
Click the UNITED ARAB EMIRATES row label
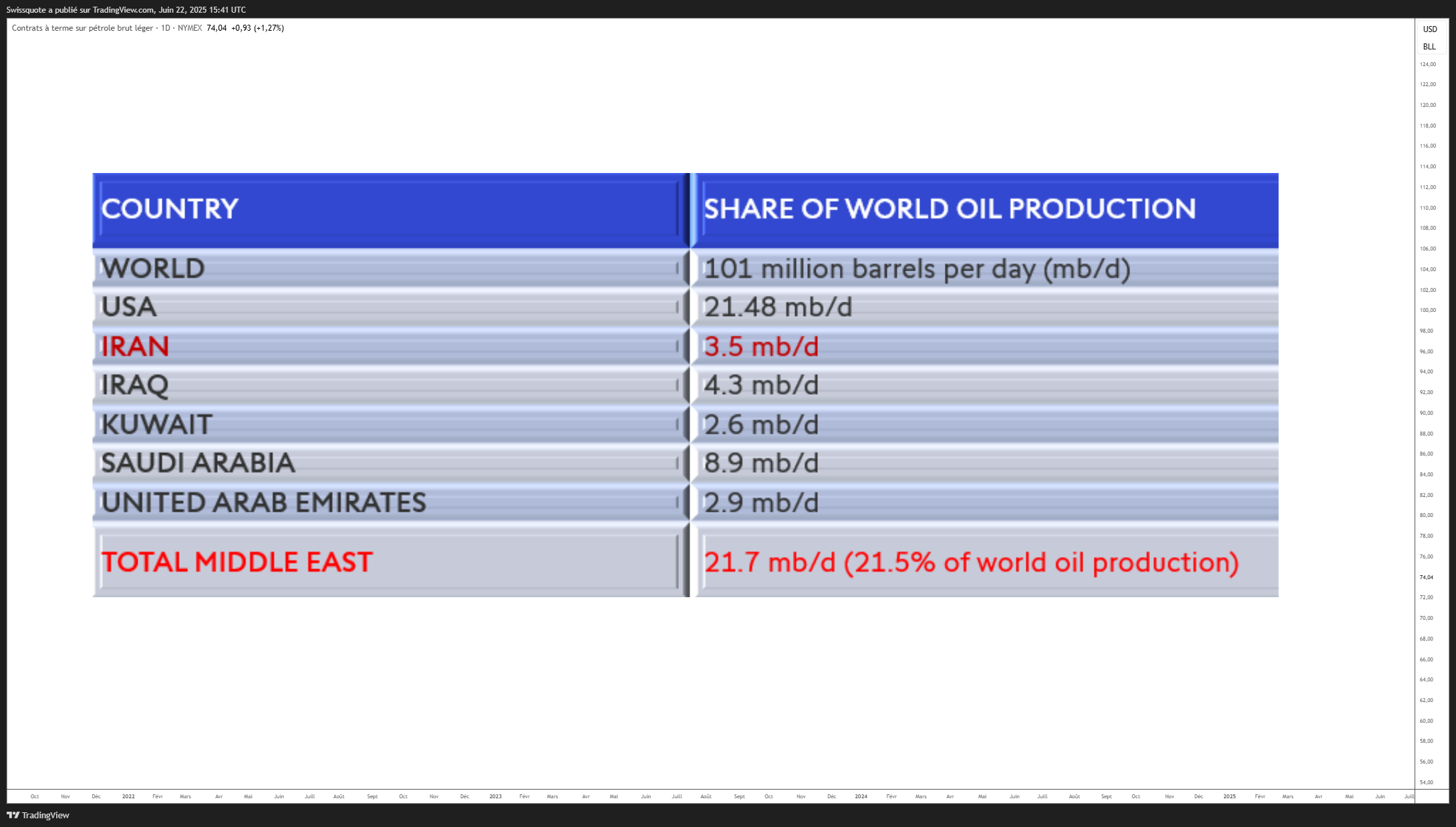coord(263,503)
